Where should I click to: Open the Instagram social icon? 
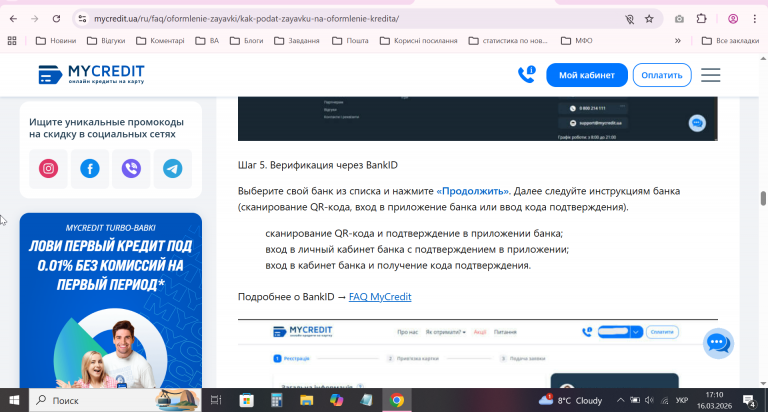(48, 169)
